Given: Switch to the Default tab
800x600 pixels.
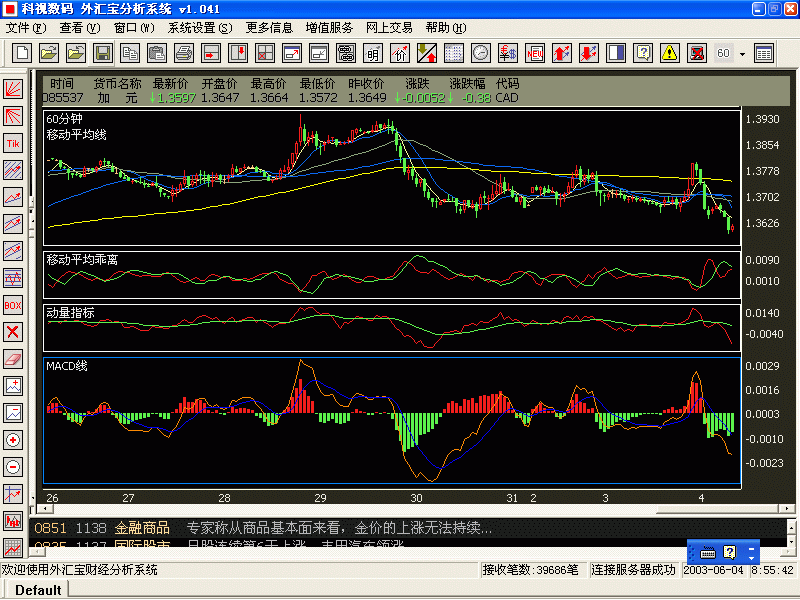Looking at the screenshot, I should pos(38,590).
